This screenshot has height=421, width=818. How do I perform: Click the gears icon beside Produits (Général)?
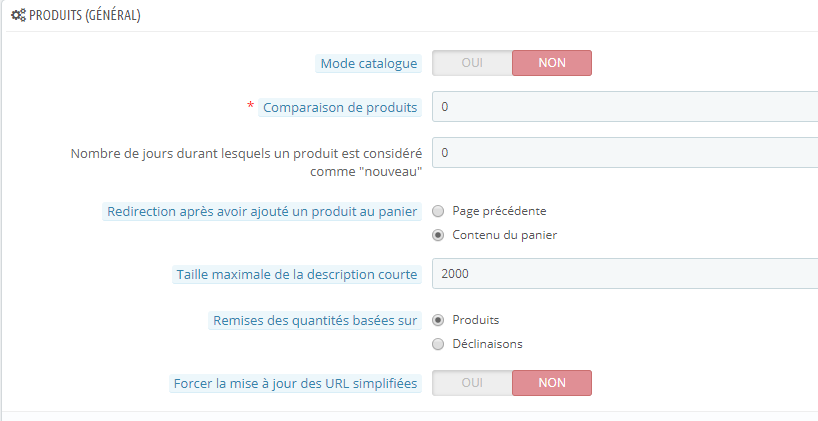coord(18,17)
